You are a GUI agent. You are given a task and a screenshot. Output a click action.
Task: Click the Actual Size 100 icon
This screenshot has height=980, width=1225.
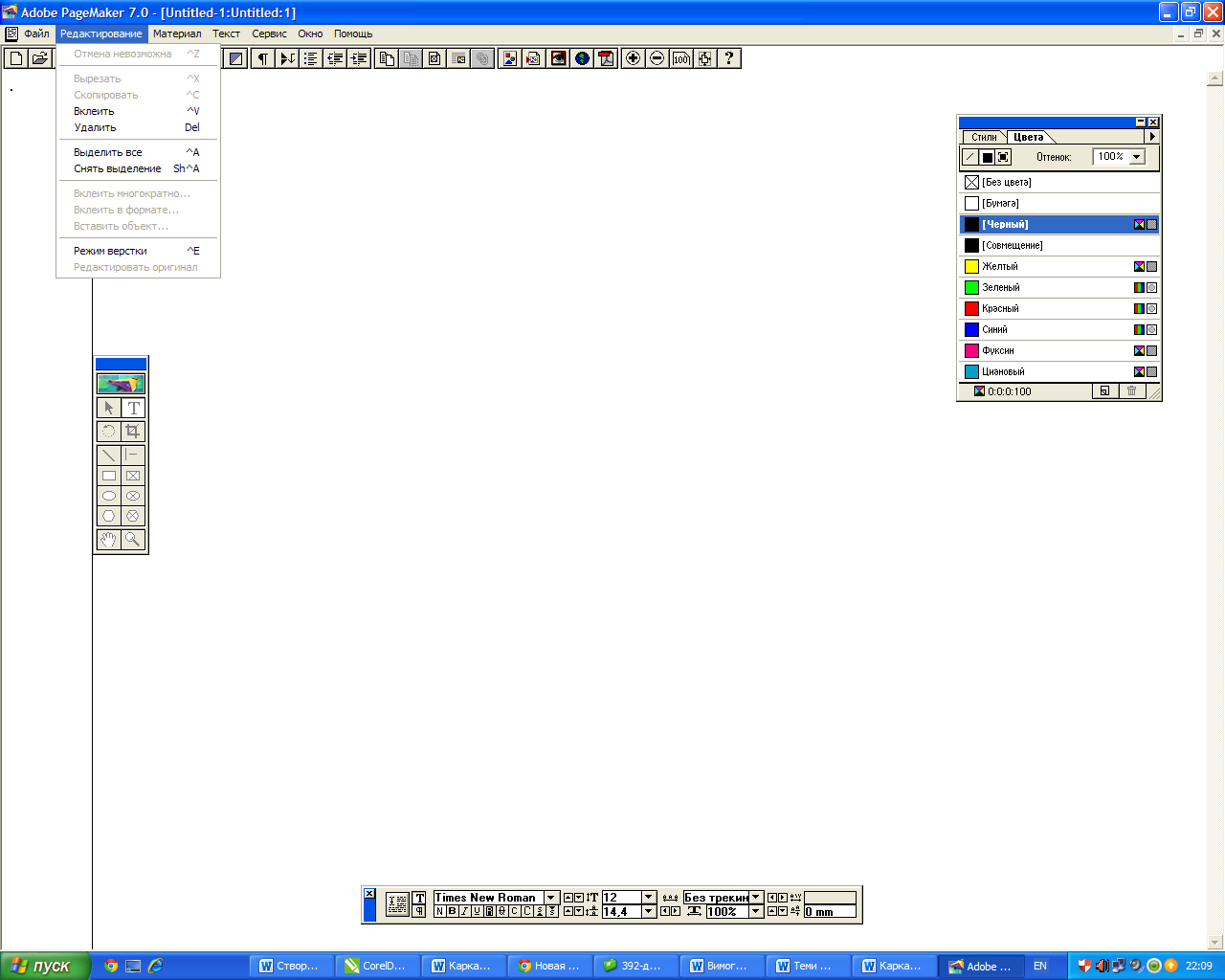pyautogui.click(x=680, y=58)
